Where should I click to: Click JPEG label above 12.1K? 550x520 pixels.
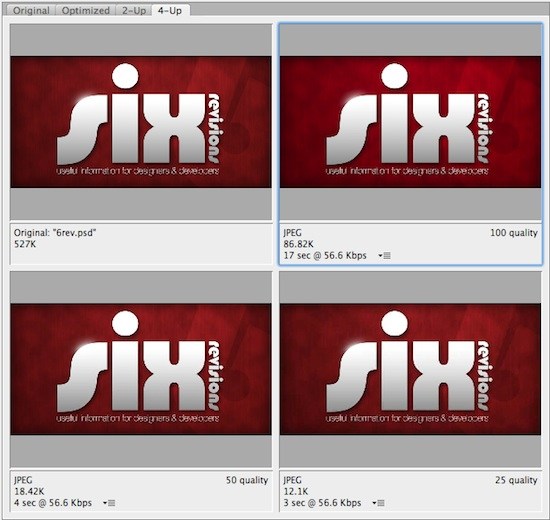tap(293, 480)
